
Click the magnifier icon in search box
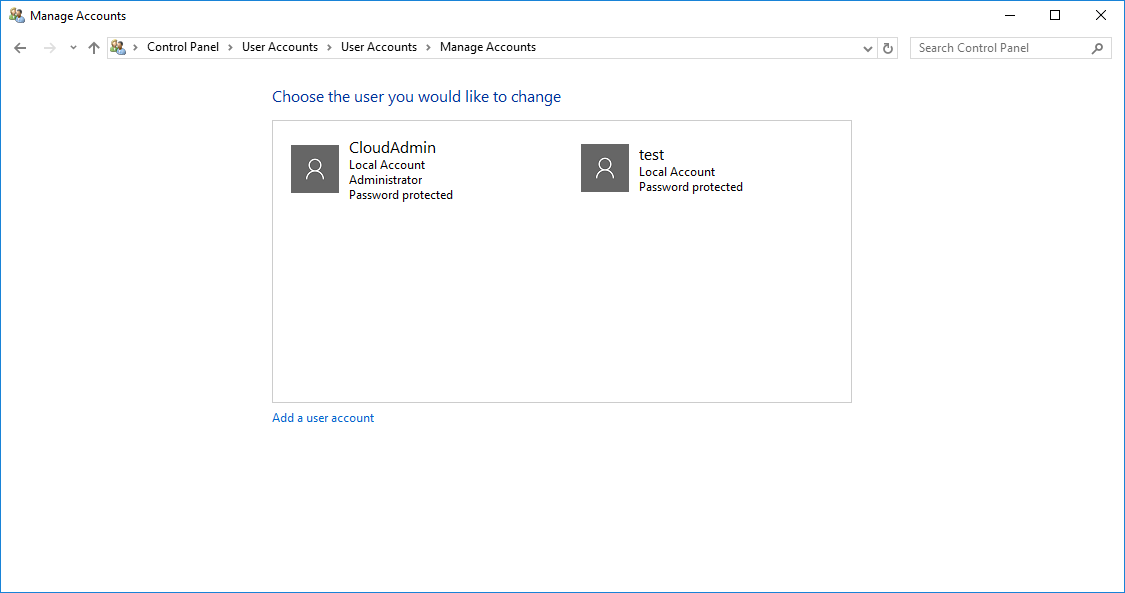1097,48
